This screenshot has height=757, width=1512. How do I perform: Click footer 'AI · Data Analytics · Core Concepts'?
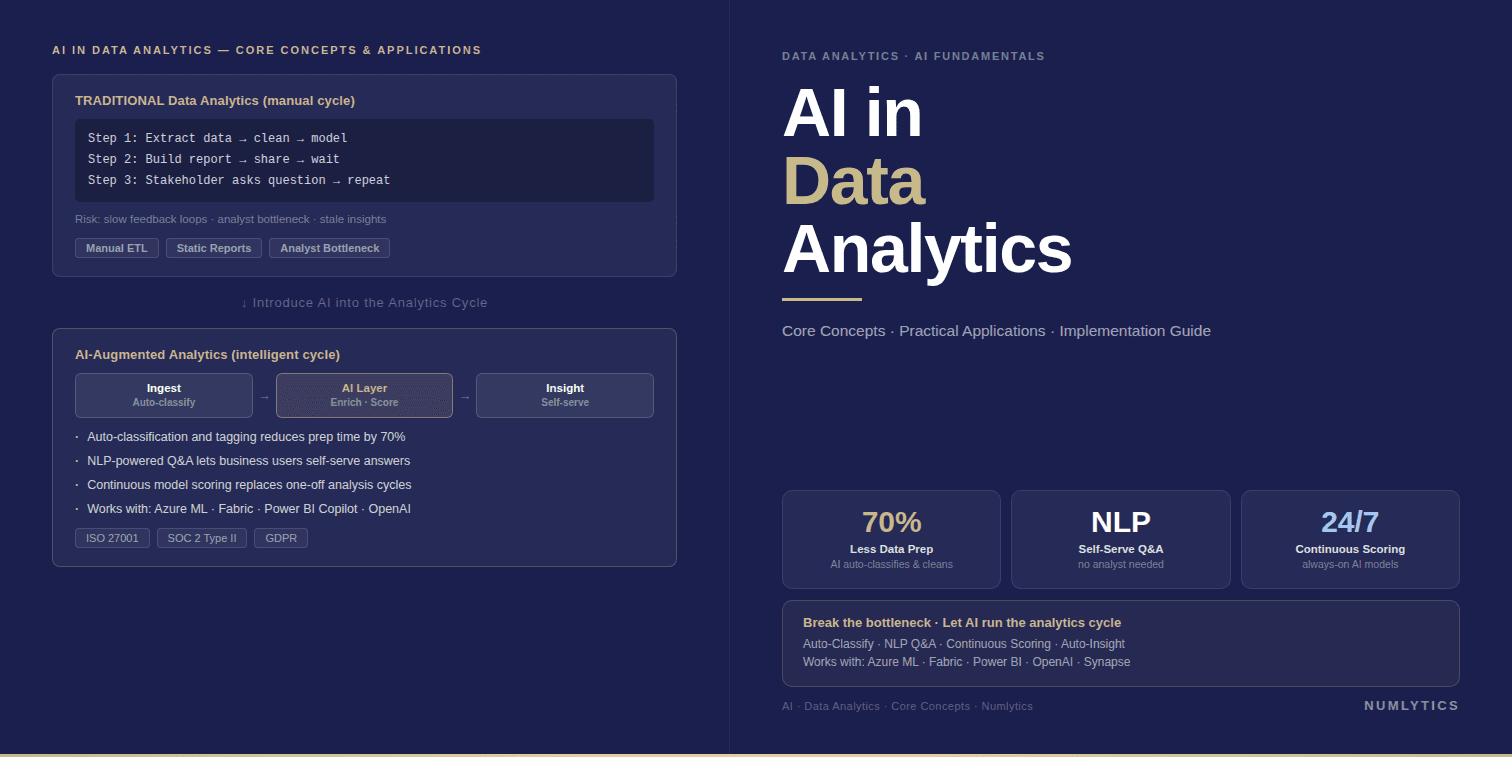[x=907, y=706]
